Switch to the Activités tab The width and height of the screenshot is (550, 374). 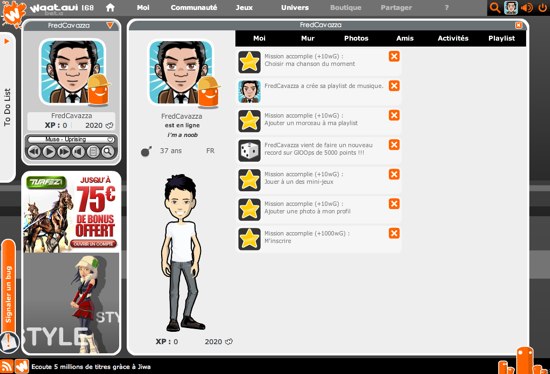(x=453, y=39)
